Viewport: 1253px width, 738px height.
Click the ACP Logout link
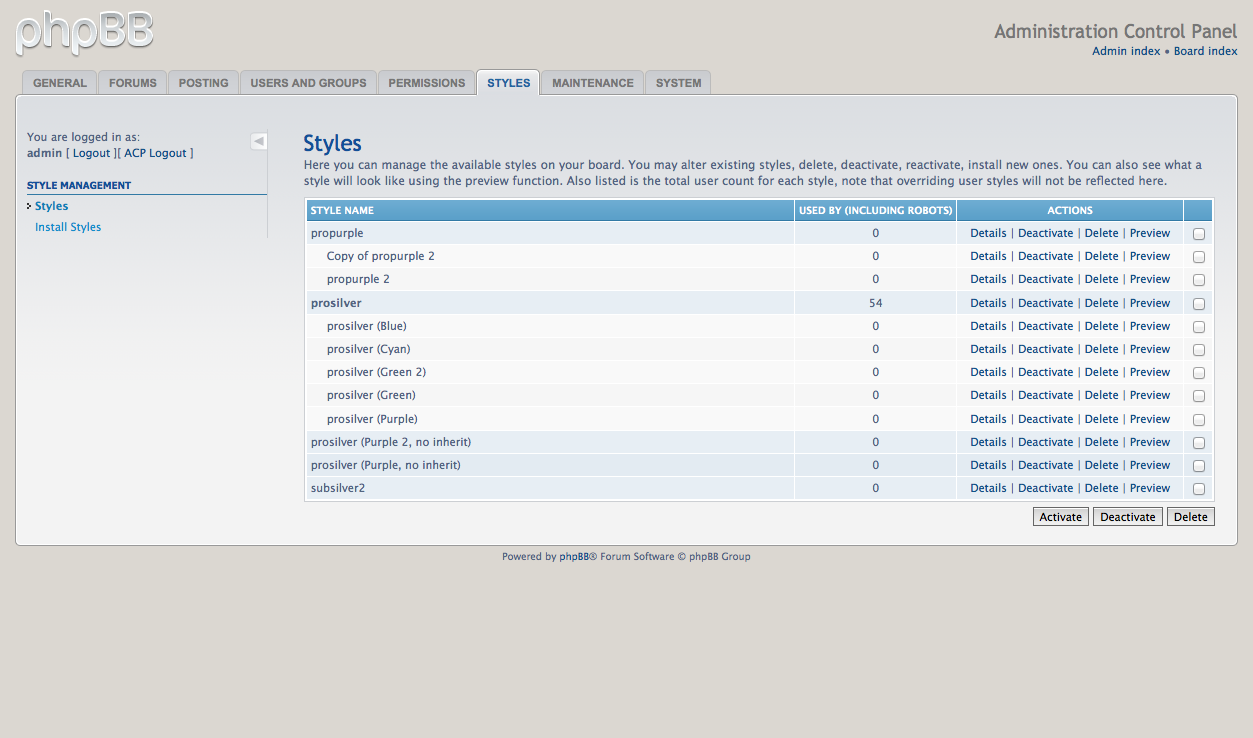156,153
